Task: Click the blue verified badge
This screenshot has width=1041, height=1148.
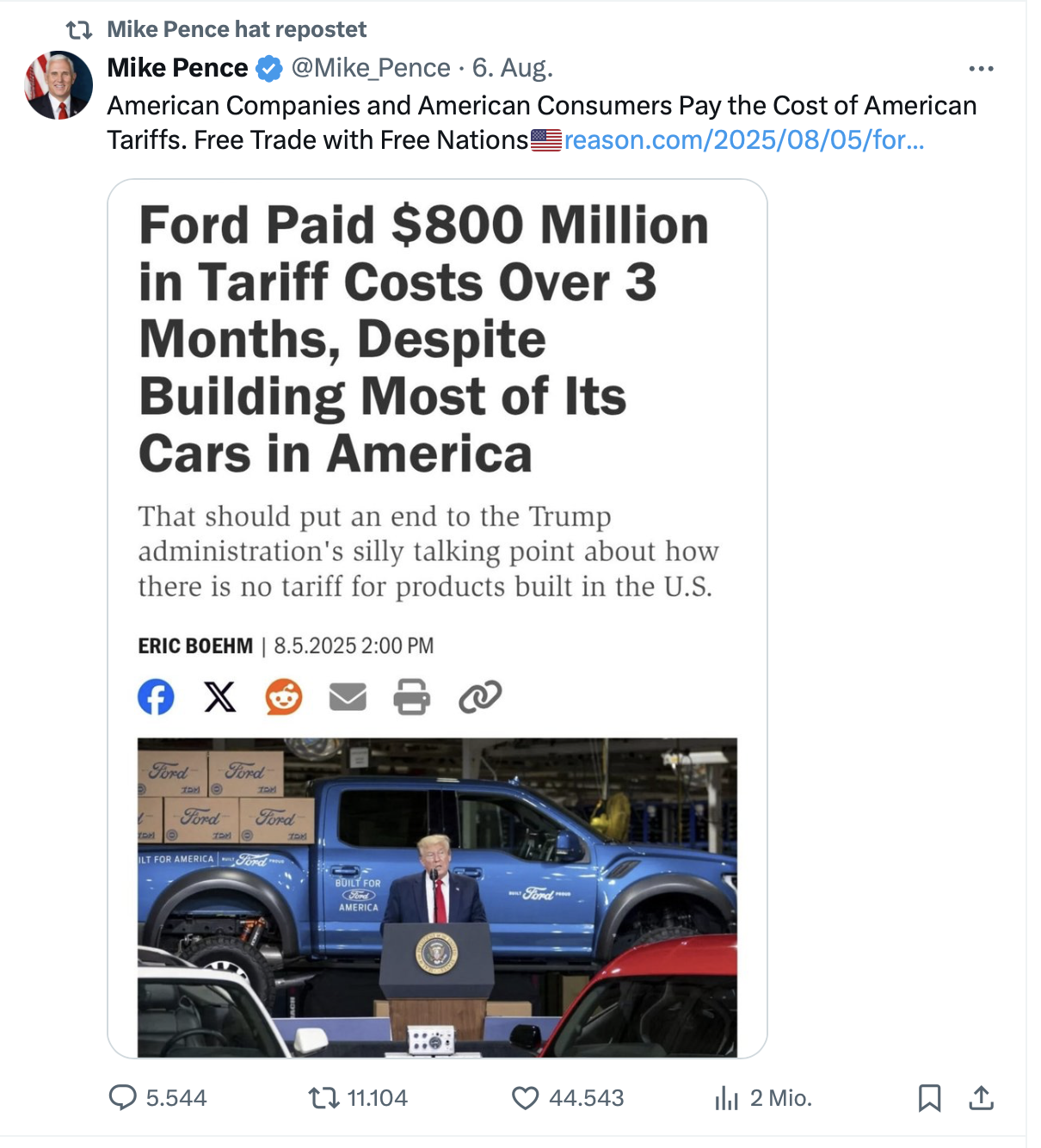Action: [269, 69]
